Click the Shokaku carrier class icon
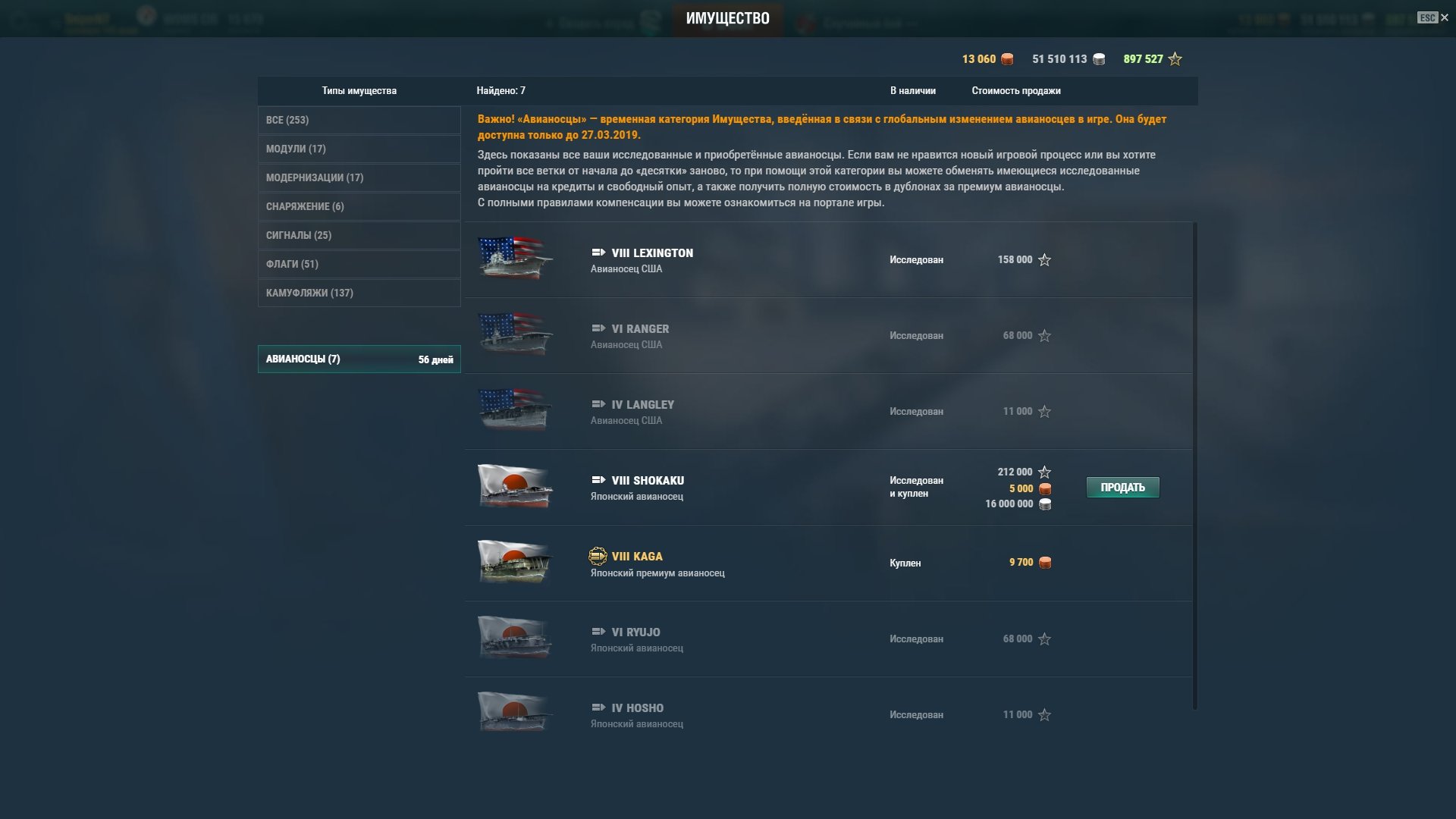This screenshot has width=1456, height=819. [598, 480]
